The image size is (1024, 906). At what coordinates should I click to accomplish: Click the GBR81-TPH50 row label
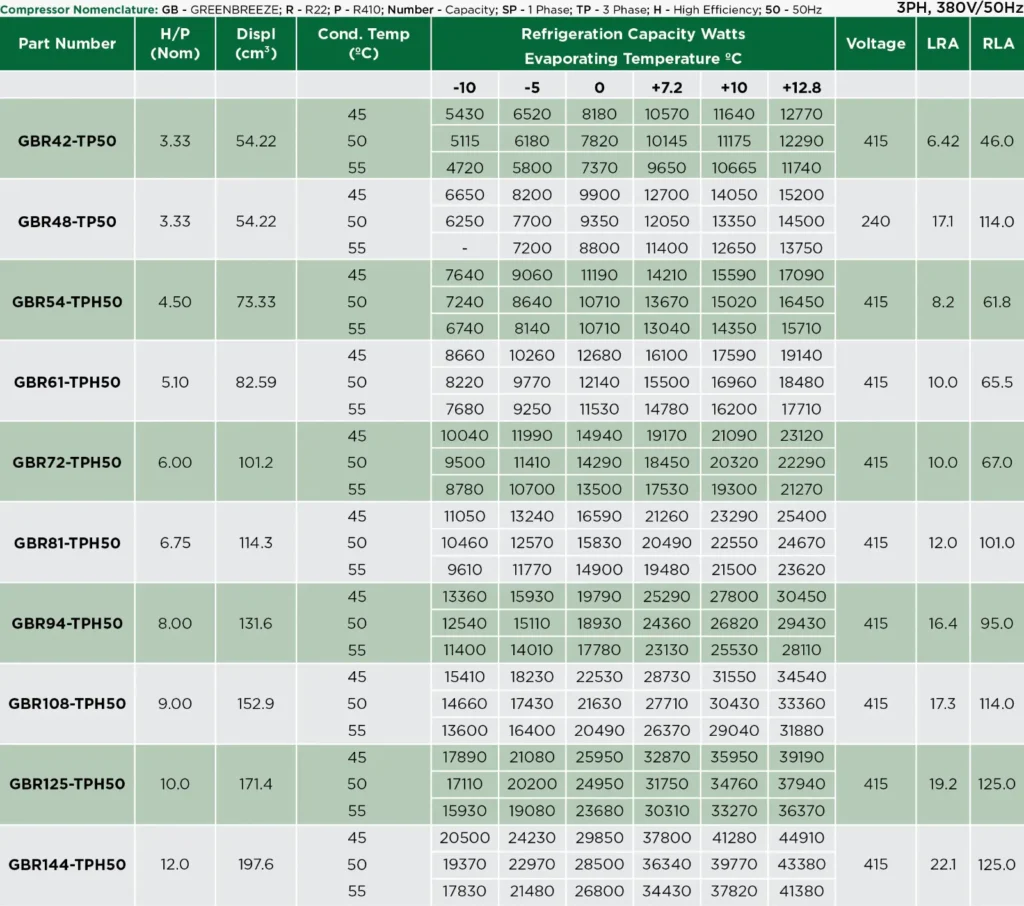pos(67,543)
